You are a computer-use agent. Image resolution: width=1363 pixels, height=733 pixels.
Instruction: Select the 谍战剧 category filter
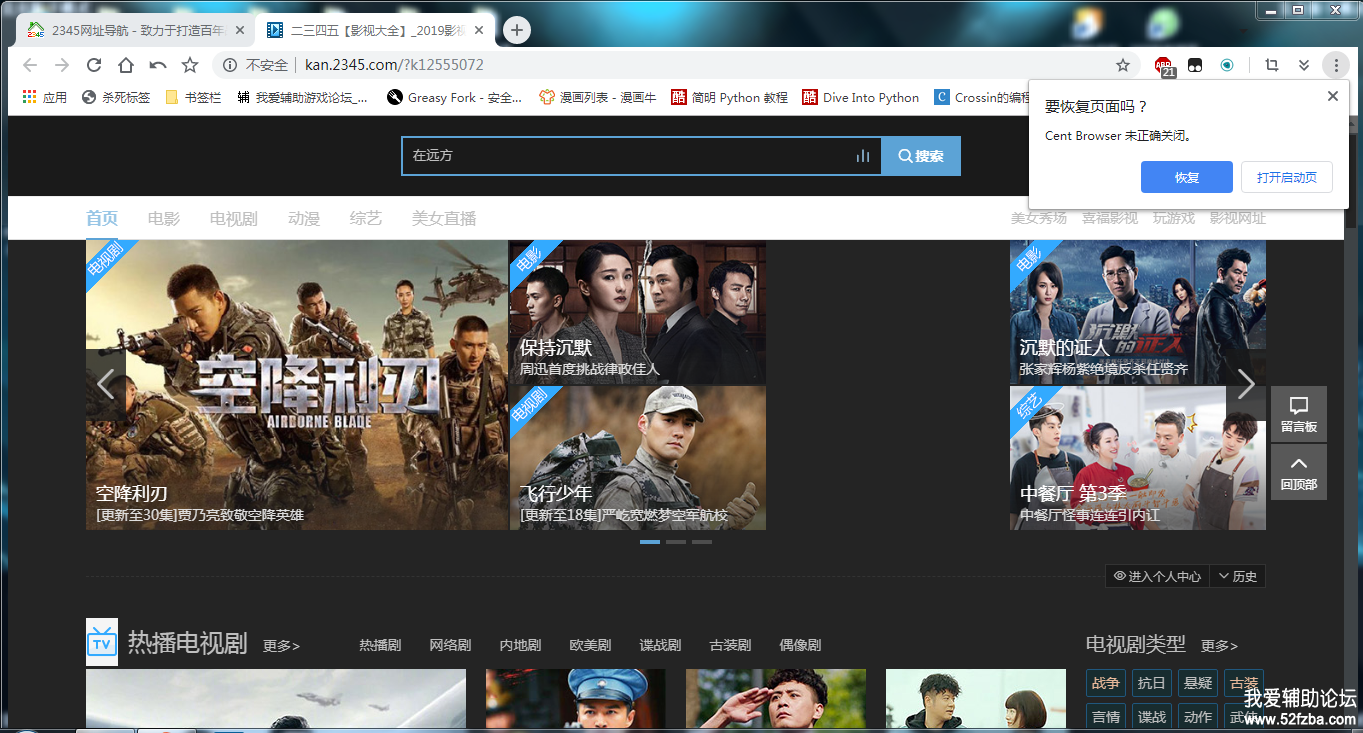pyautogui.click(x=660, y=646)
